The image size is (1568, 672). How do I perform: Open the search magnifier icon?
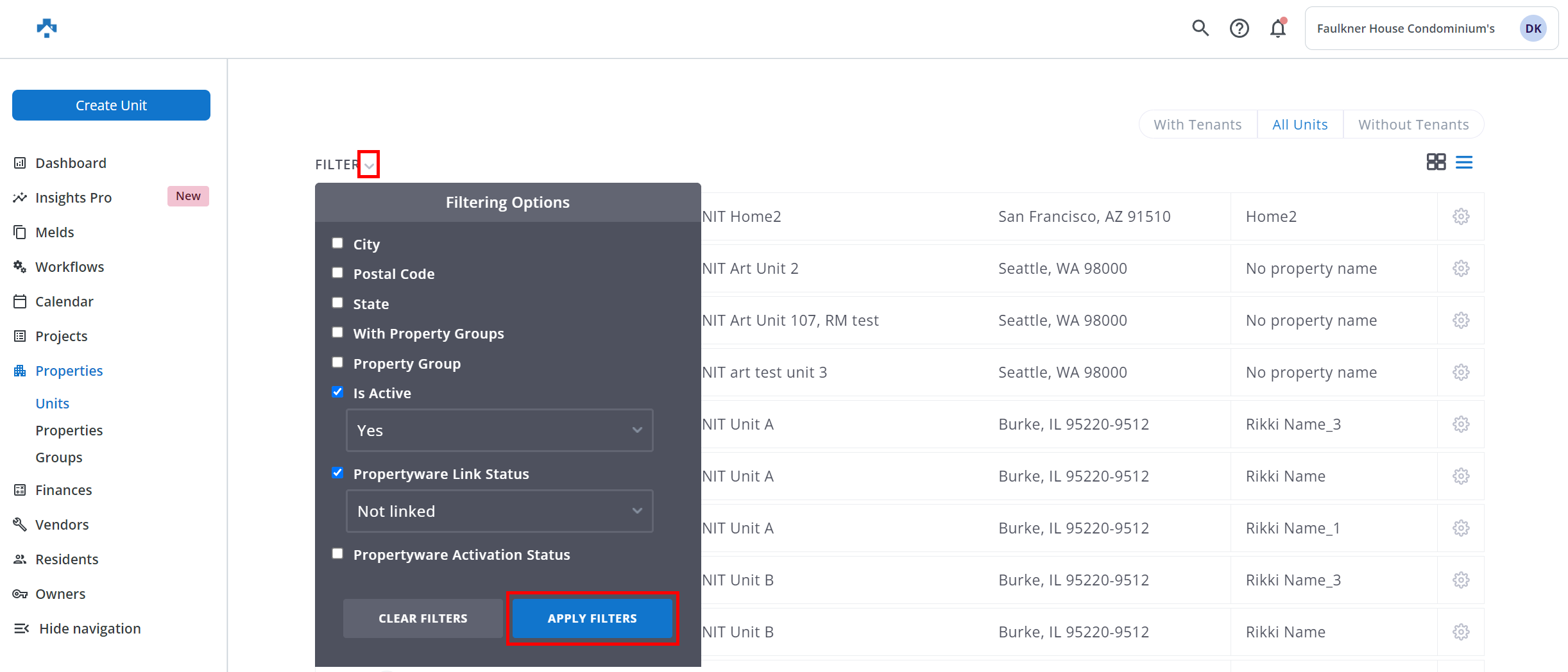1200,28
